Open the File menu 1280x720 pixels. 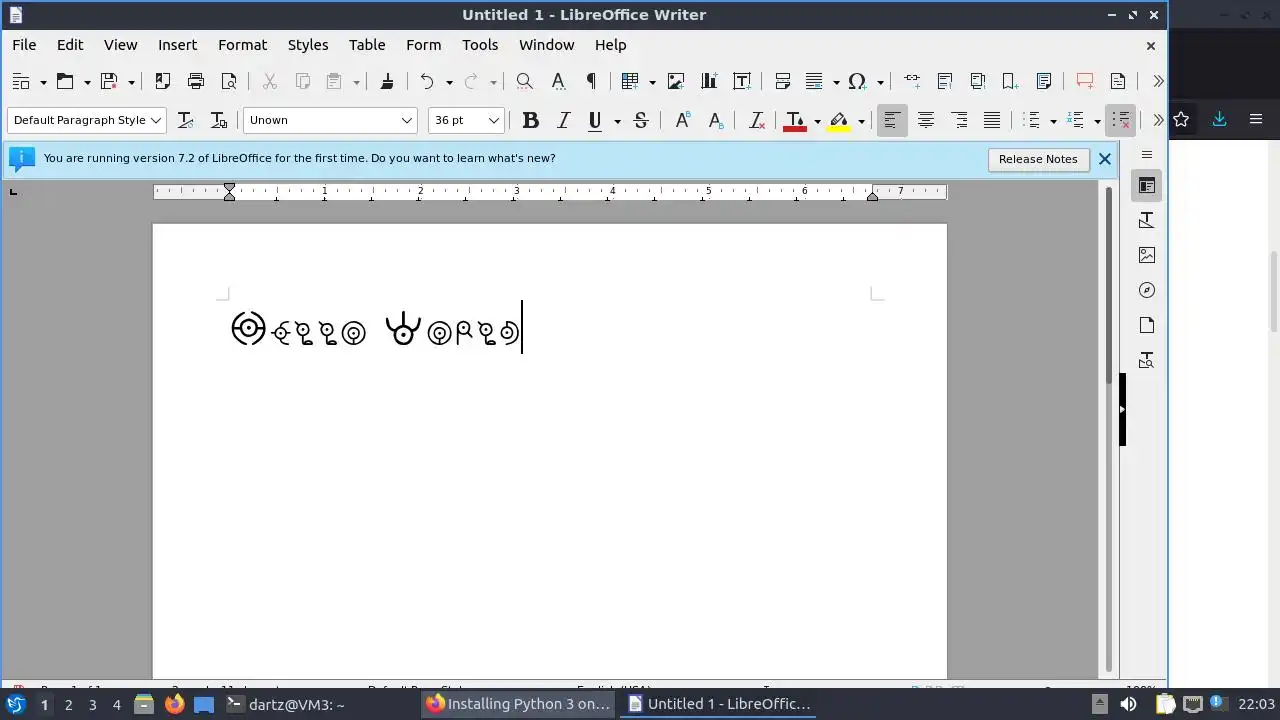click(x=24, y=45)
